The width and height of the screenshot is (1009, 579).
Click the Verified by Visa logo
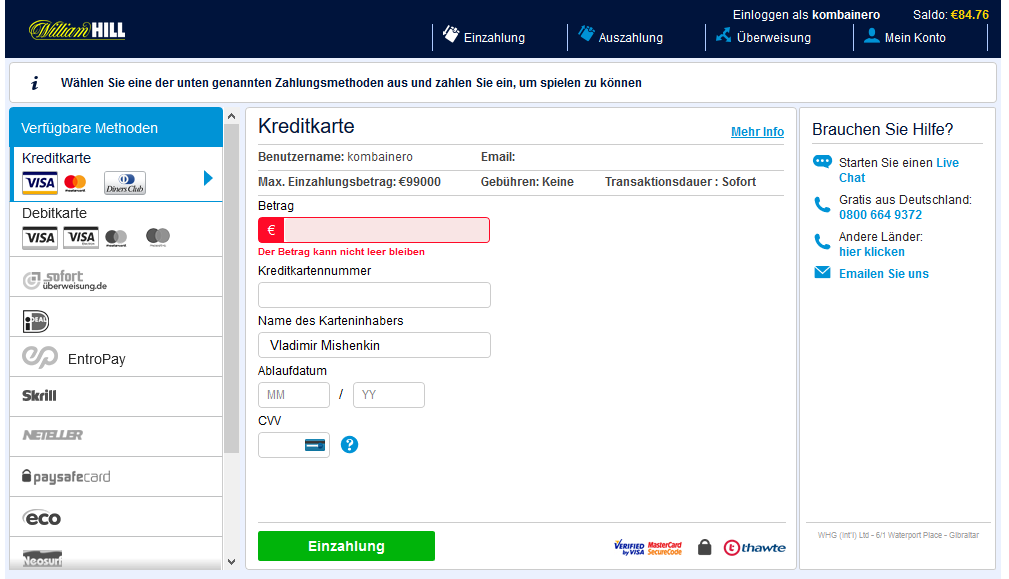pyautogui.click(x=629, y=547)
